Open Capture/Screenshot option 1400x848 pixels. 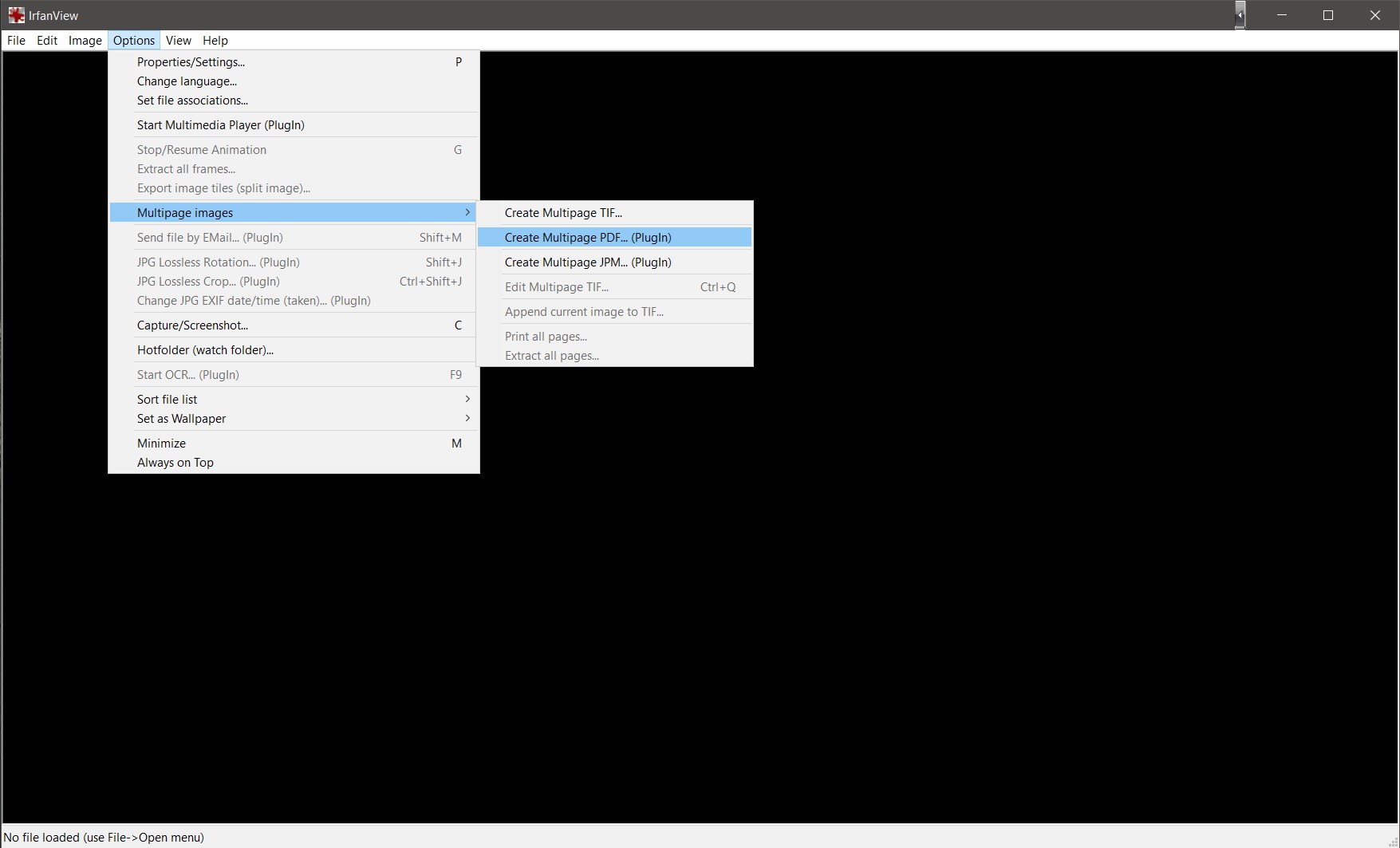click(x=294, y=325)
